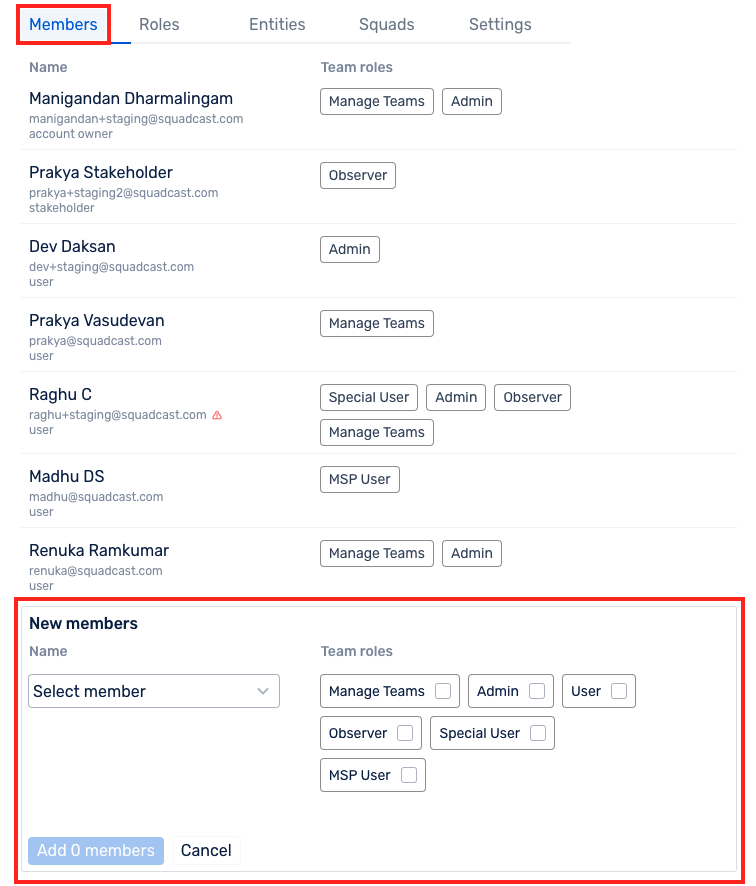Switch to the Members tab
Image resolution: width=756 pixels, height=886 pixels.
(x=63, y=24)
